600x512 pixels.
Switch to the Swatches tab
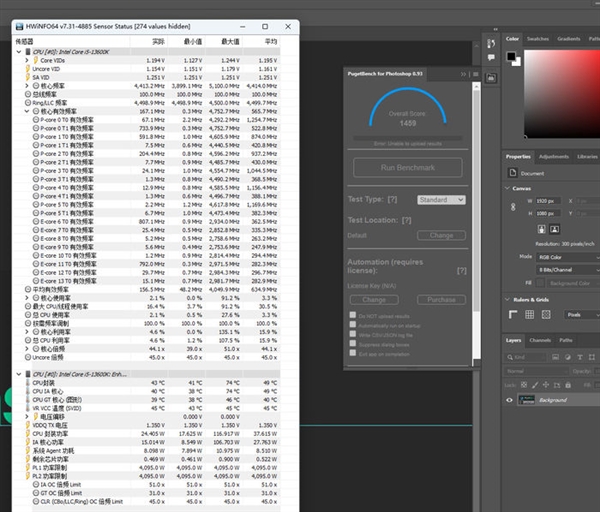tap(538, 39)
